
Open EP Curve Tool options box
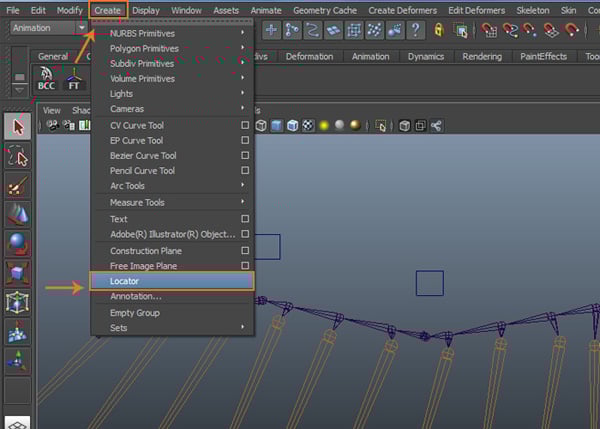point(245,140)
